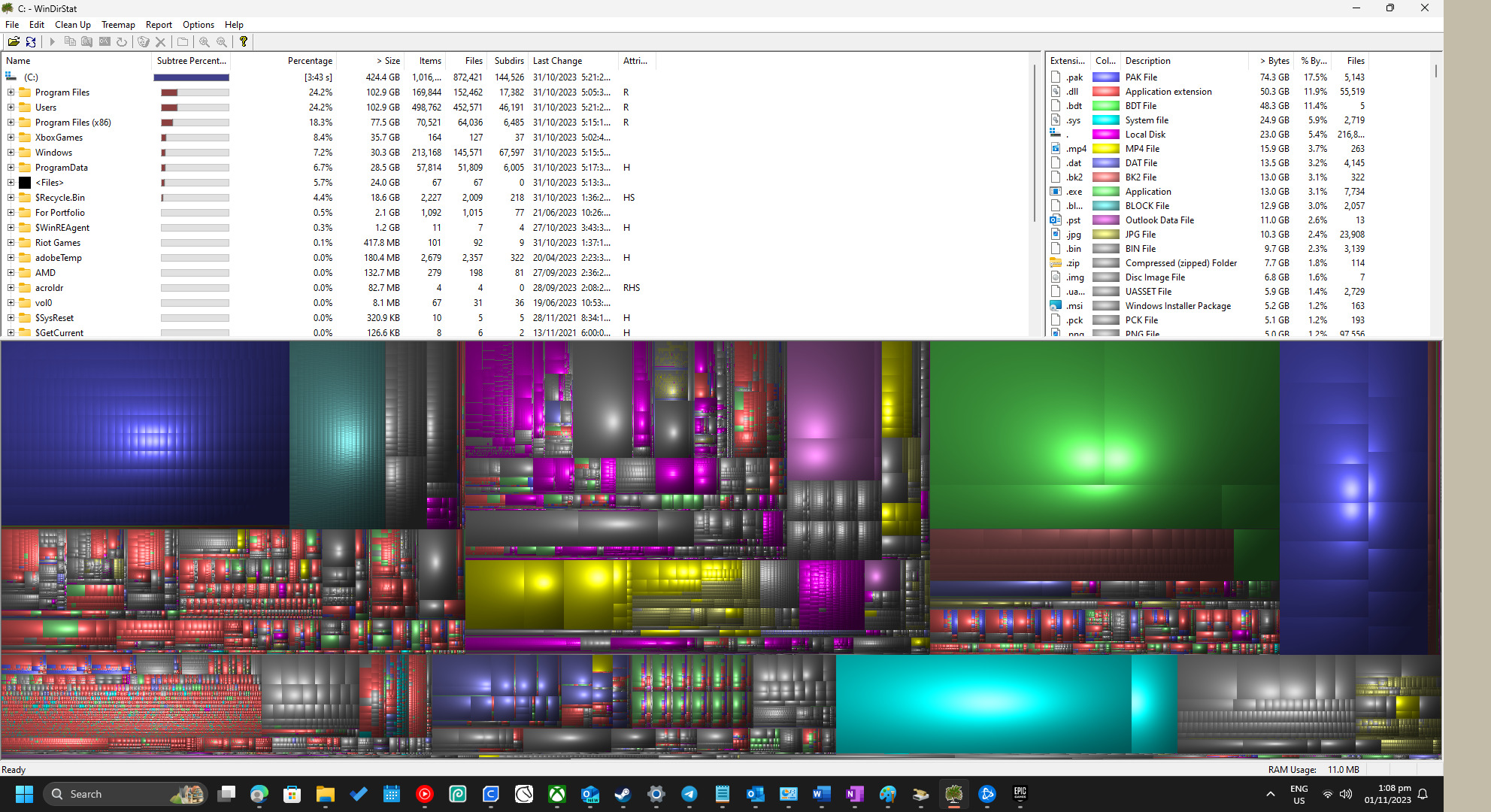Click the Explorer Here toolbar icon
The height and width of the screenshot is (812, 1491).
87,42
